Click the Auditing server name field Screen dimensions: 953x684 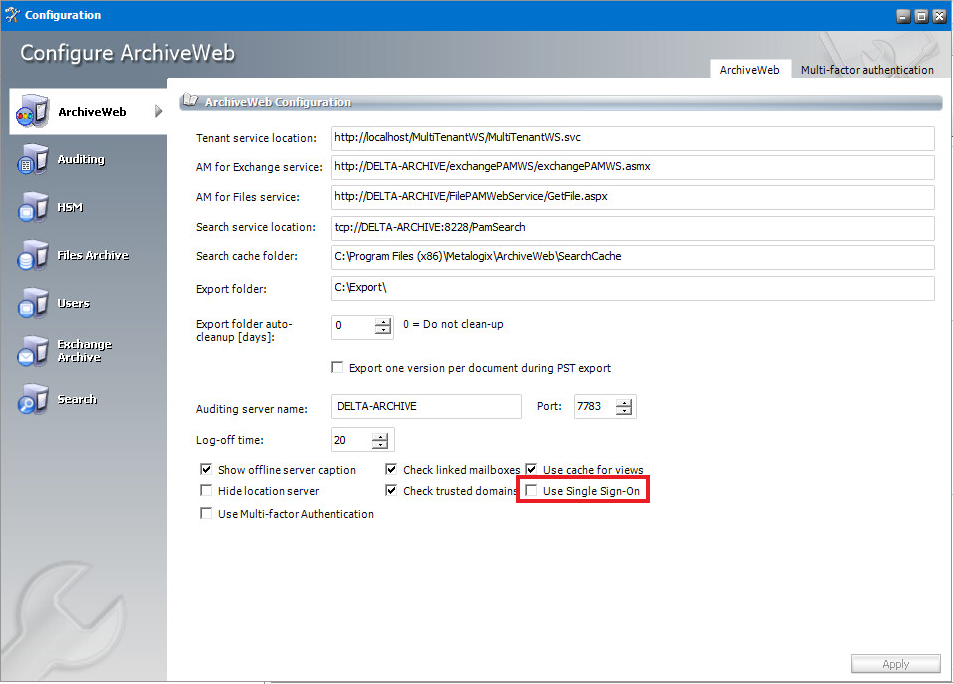coord(426,406)
